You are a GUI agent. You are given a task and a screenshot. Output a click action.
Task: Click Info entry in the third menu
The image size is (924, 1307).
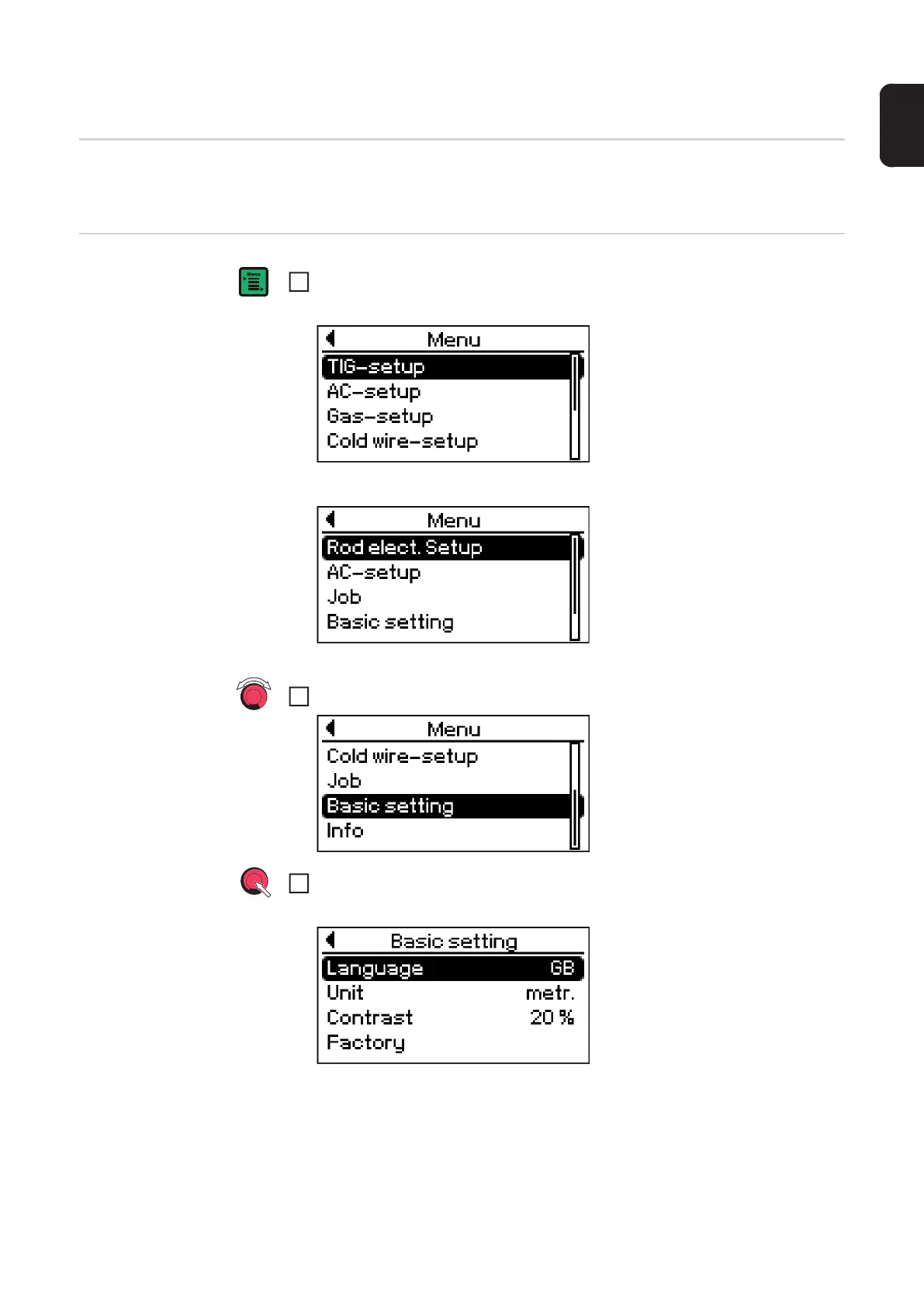pyautogui.click(x=345, y=830)
